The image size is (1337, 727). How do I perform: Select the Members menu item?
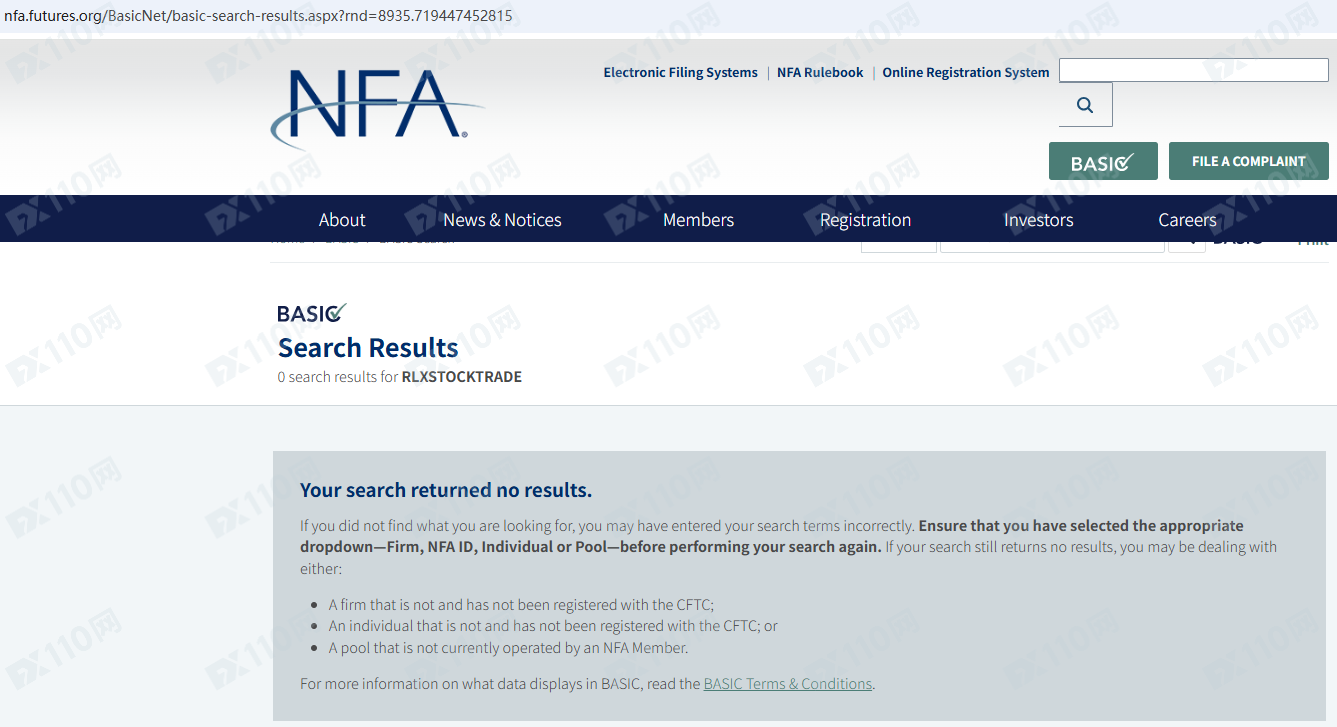(698, 220)
